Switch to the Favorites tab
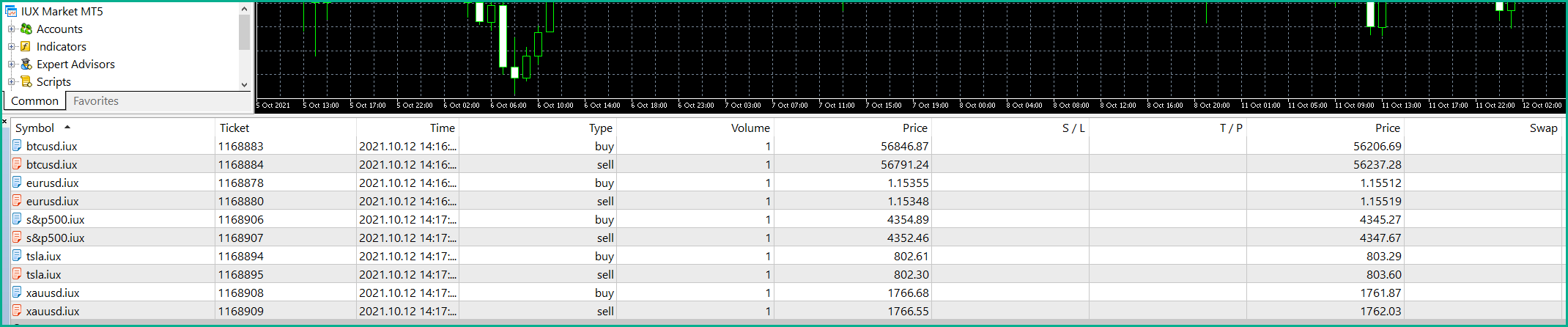This screenshot has height=327, width=1568. click(x=96, y=101)
